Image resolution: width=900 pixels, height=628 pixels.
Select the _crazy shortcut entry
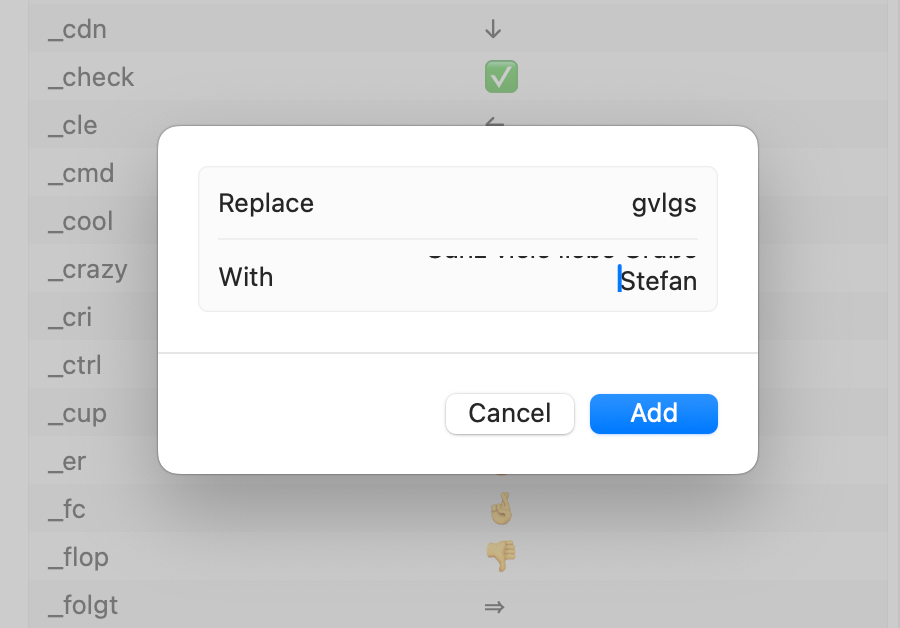coord(87,269)
